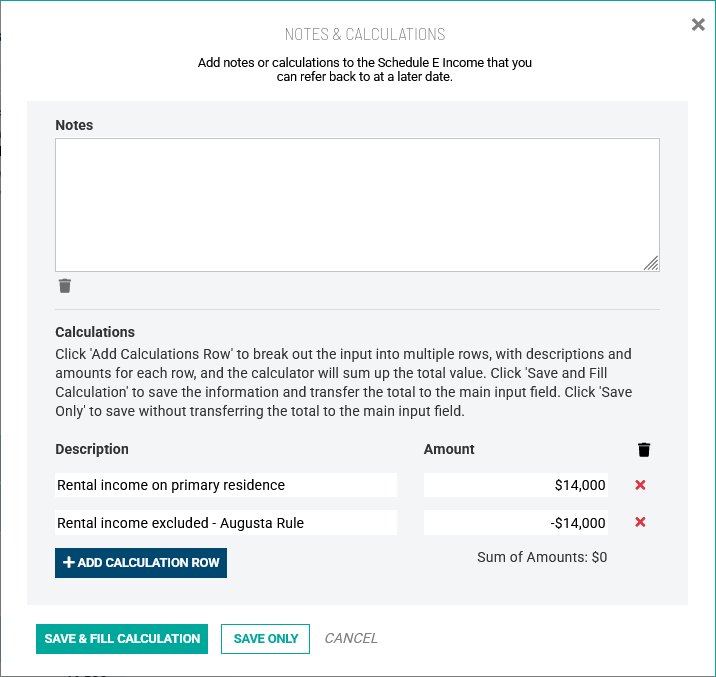Choose the Save Only button
This screenshot has width=716, height=677.
click(x=265, y=639)
